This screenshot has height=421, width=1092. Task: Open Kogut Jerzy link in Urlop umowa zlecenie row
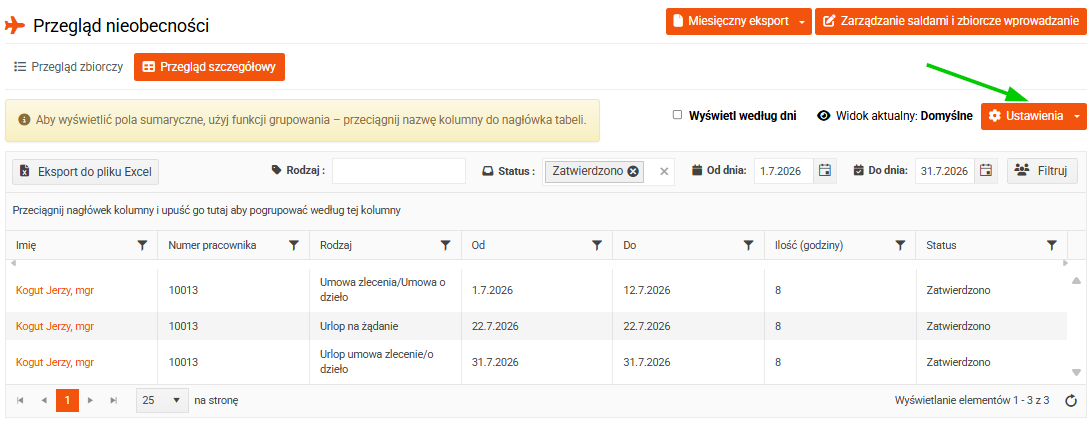[54, 362]
